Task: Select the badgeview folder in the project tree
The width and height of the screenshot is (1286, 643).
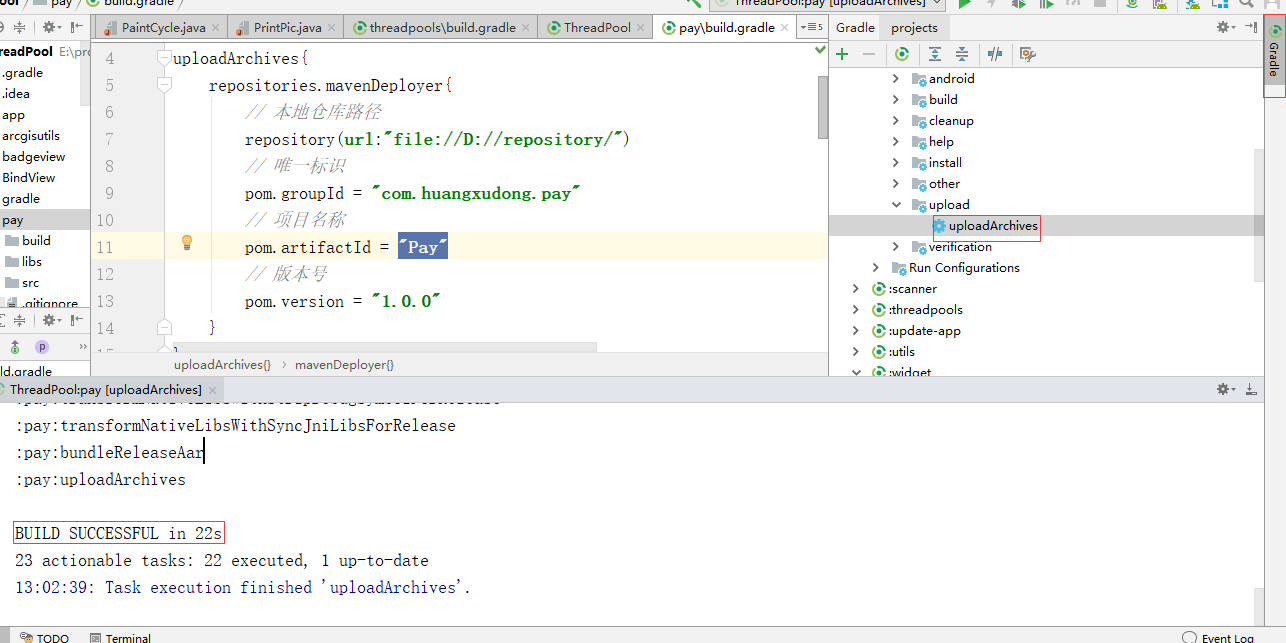Action: tap(34, 157)
